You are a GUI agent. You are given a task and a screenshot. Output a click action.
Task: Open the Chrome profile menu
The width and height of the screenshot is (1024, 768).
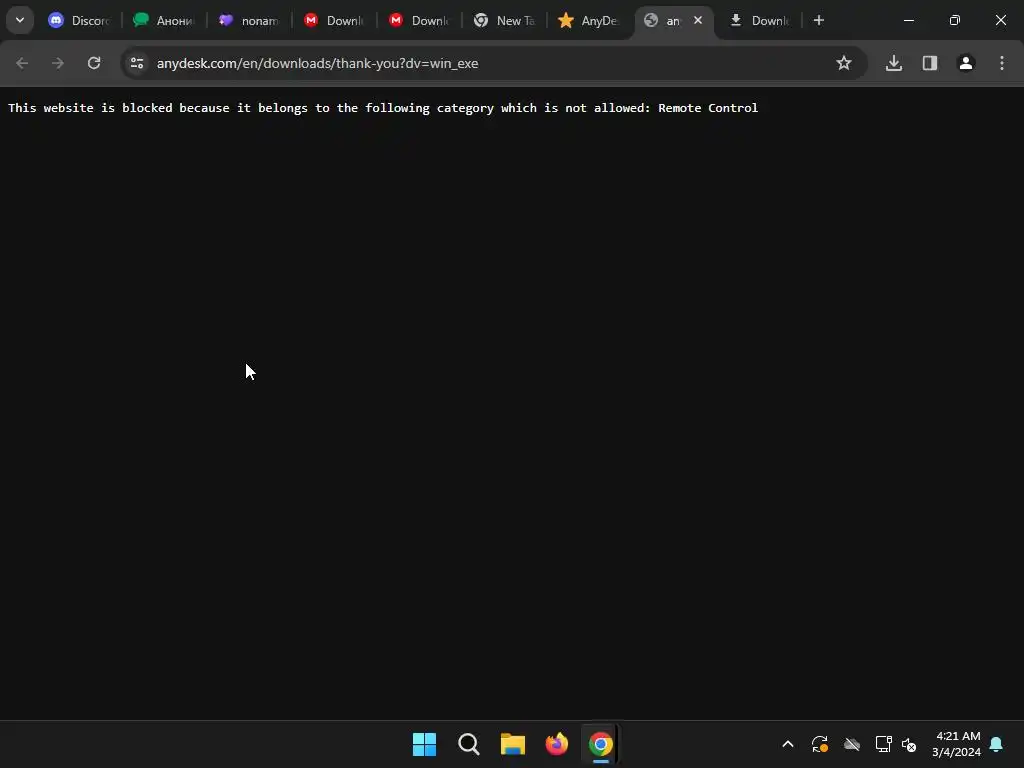point(966,63)
